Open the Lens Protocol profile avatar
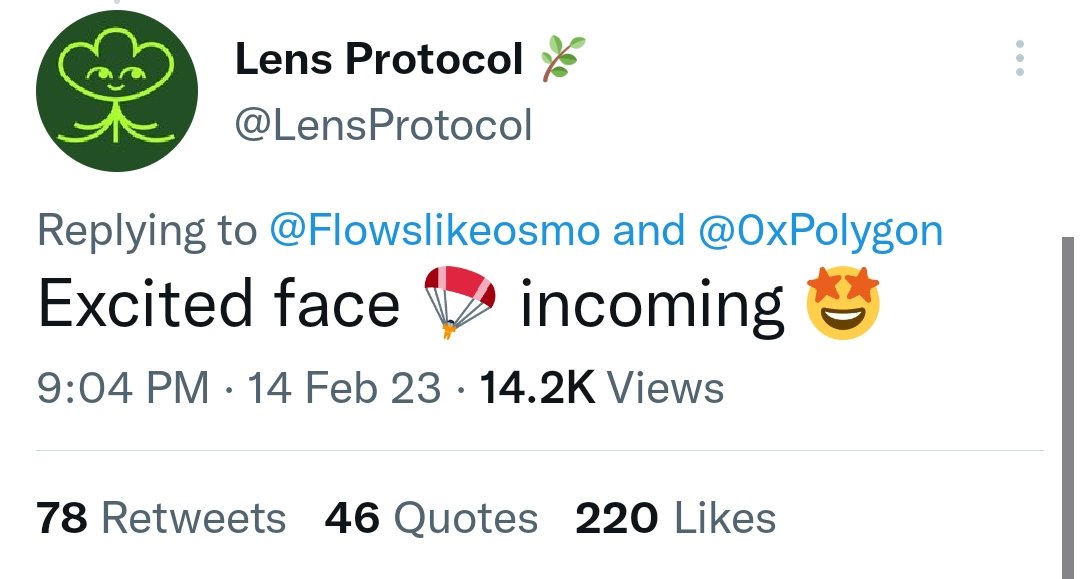 (x=117, y=90)
